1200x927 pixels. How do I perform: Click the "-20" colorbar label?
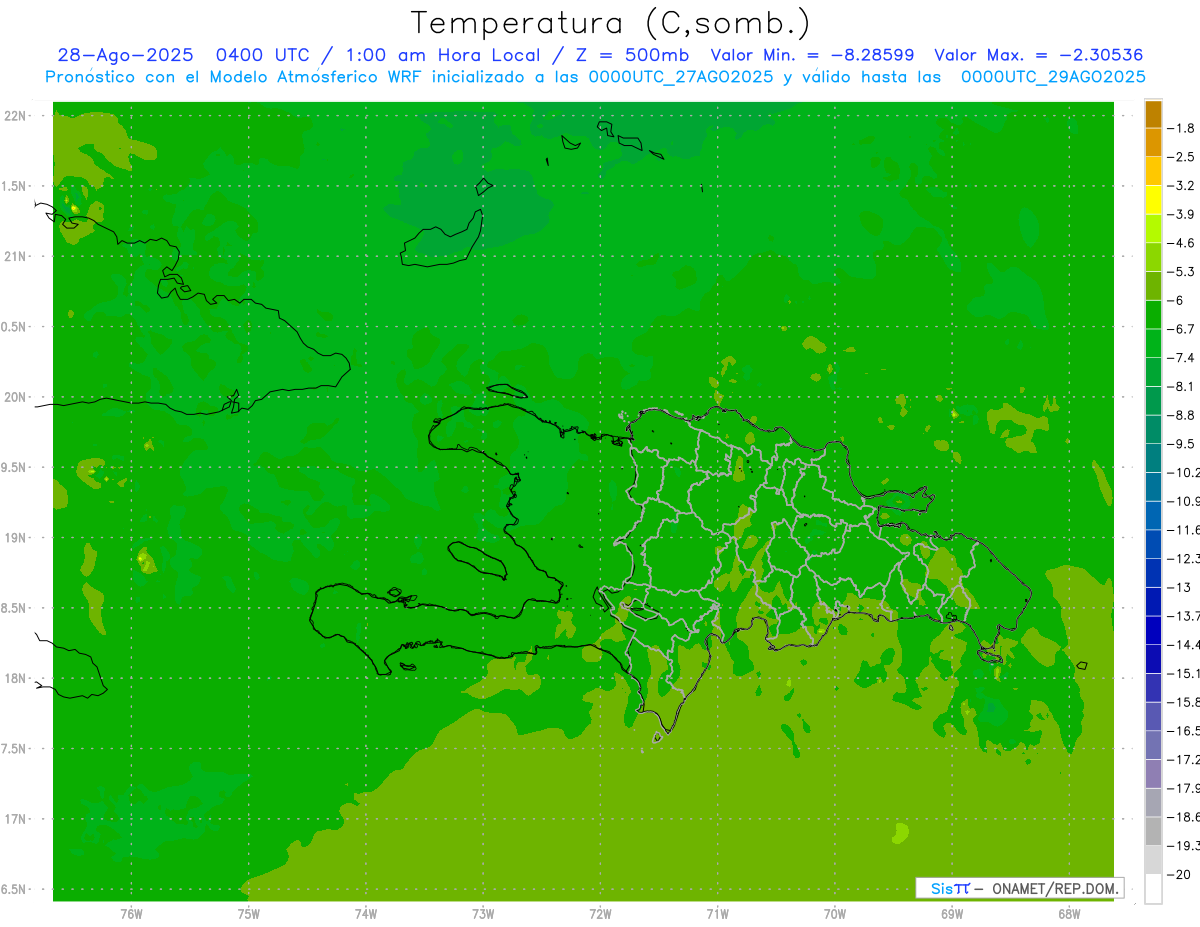pos(1179,874)
